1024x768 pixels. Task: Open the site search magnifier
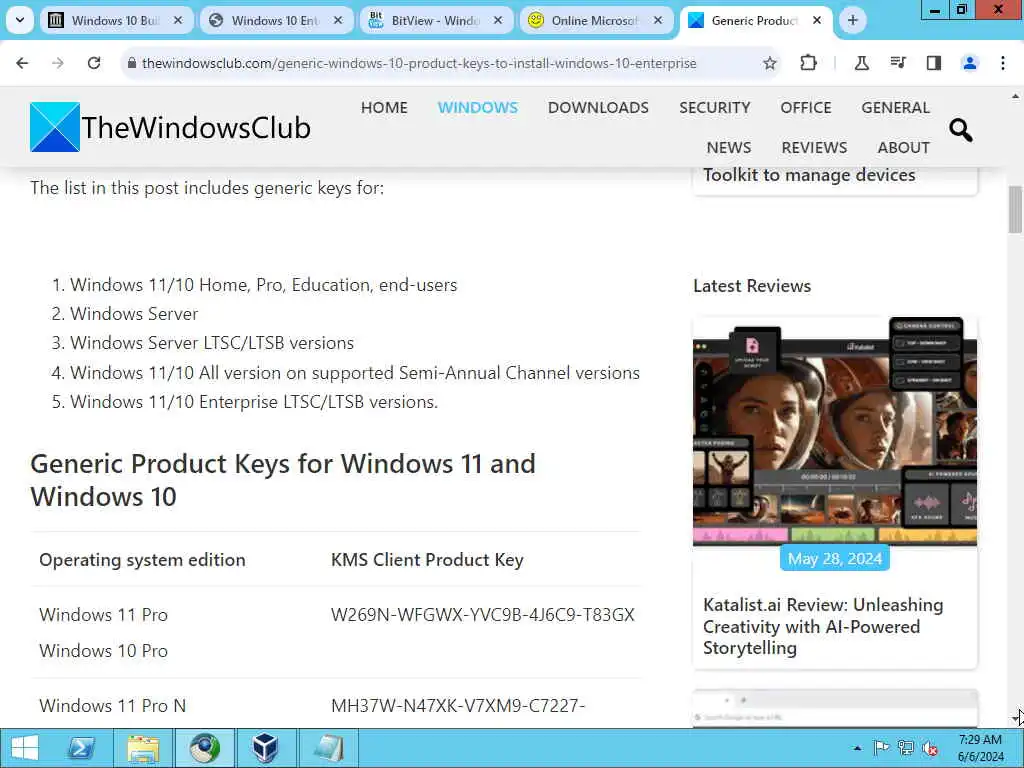(x=961, y=130)
